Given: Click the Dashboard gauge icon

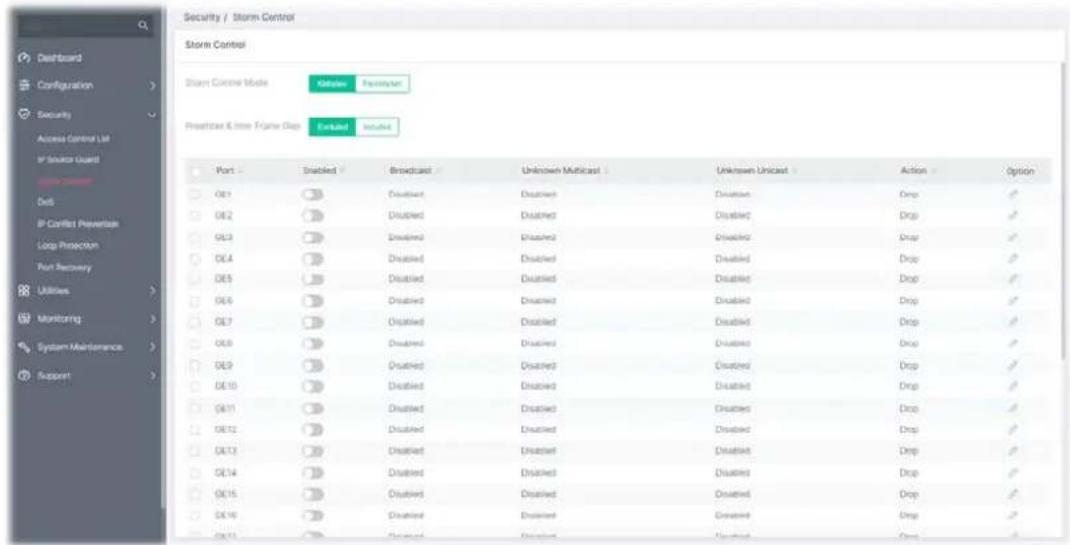Looking at the screenshot, I should (23, 58).
